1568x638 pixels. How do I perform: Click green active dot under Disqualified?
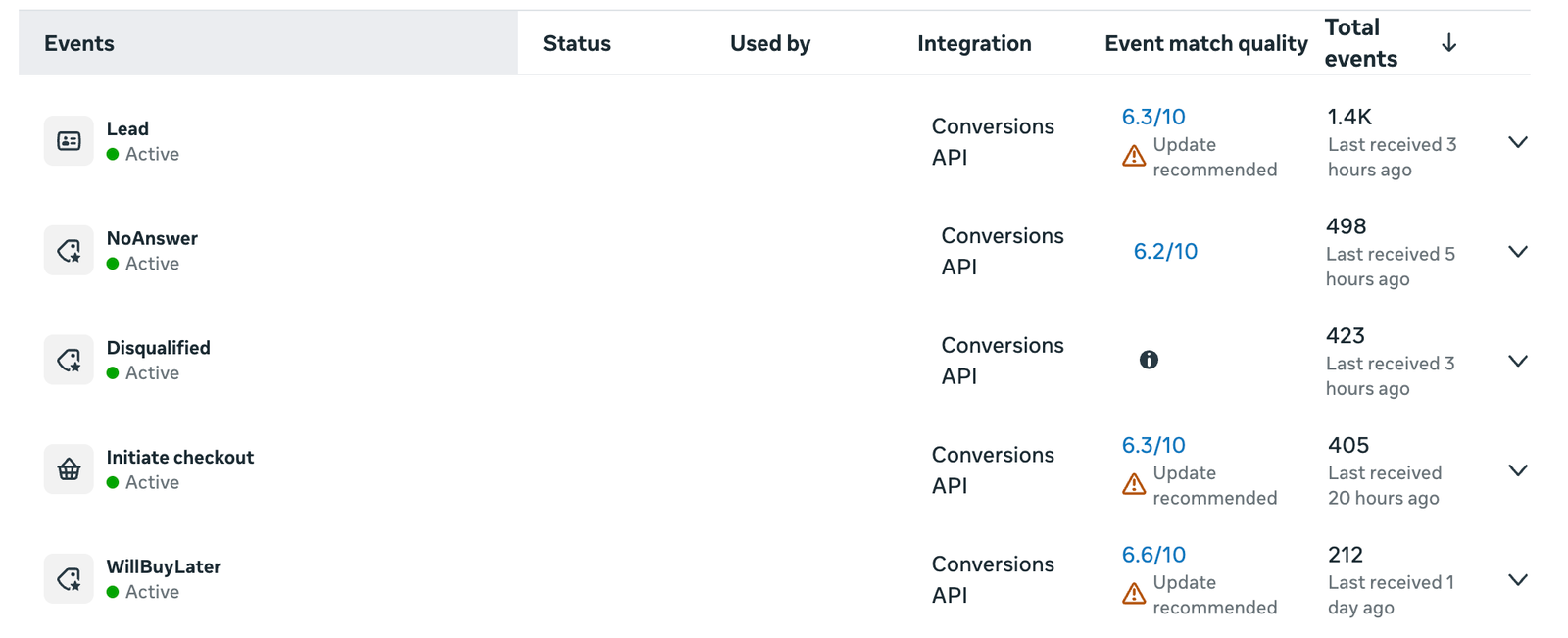pyautogui.click(x=113, y=373)
